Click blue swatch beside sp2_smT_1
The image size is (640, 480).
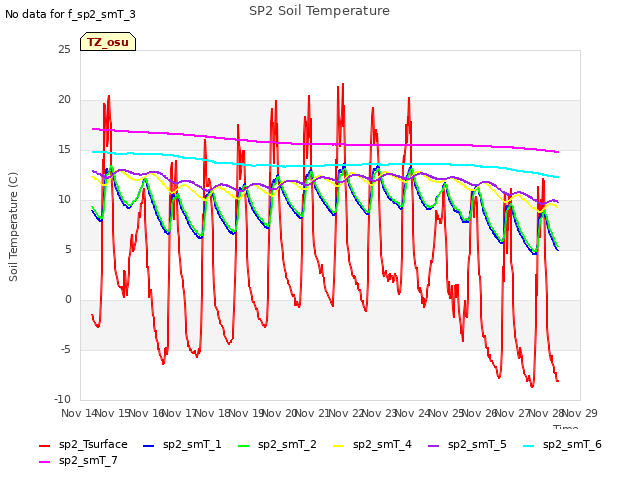tap(149, 446)
